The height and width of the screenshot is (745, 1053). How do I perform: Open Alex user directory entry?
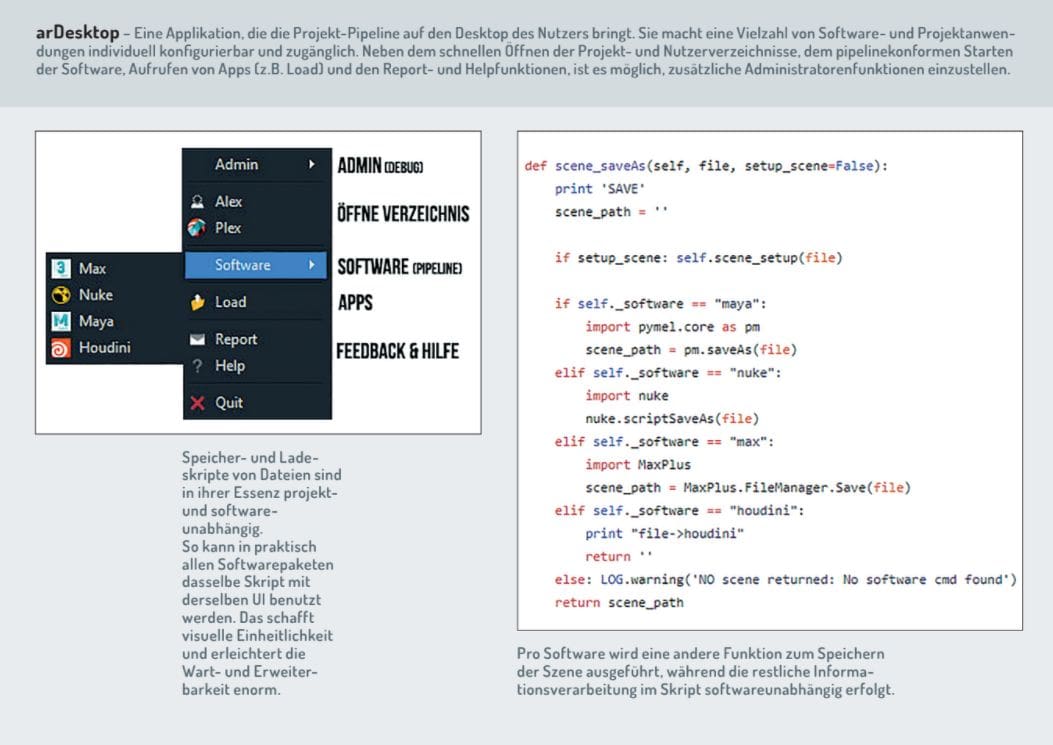[x=257, y=202]
